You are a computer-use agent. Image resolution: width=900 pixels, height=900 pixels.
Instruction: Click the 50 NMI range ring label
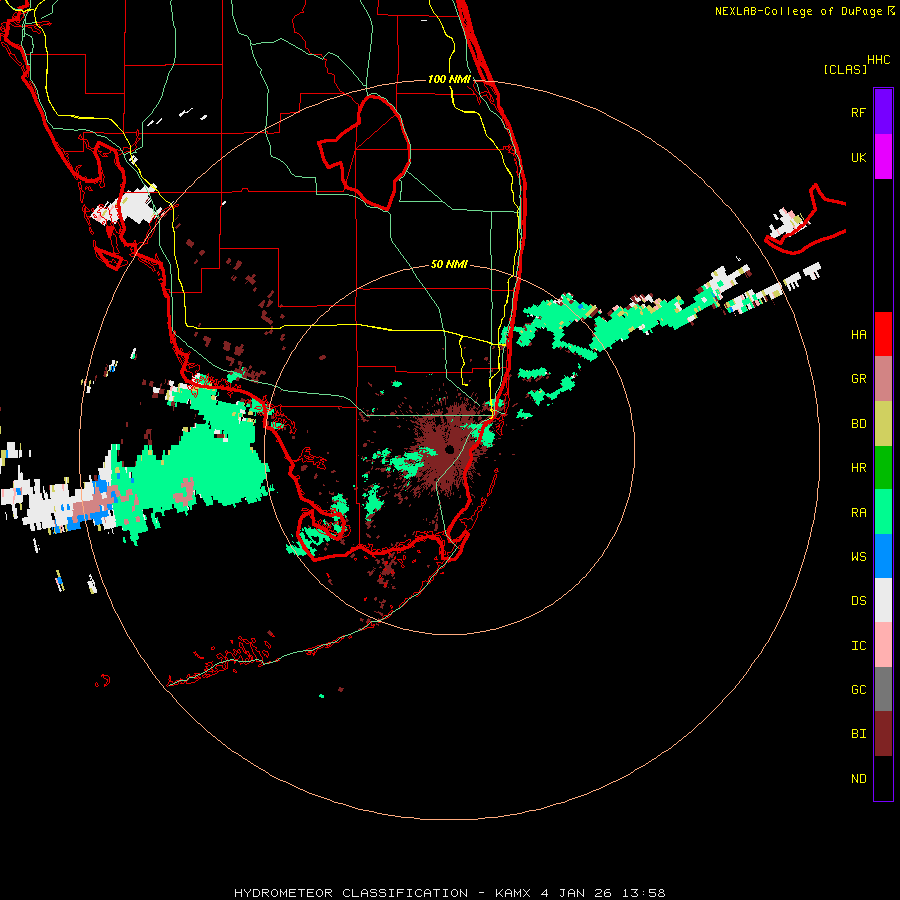(449, 264)
